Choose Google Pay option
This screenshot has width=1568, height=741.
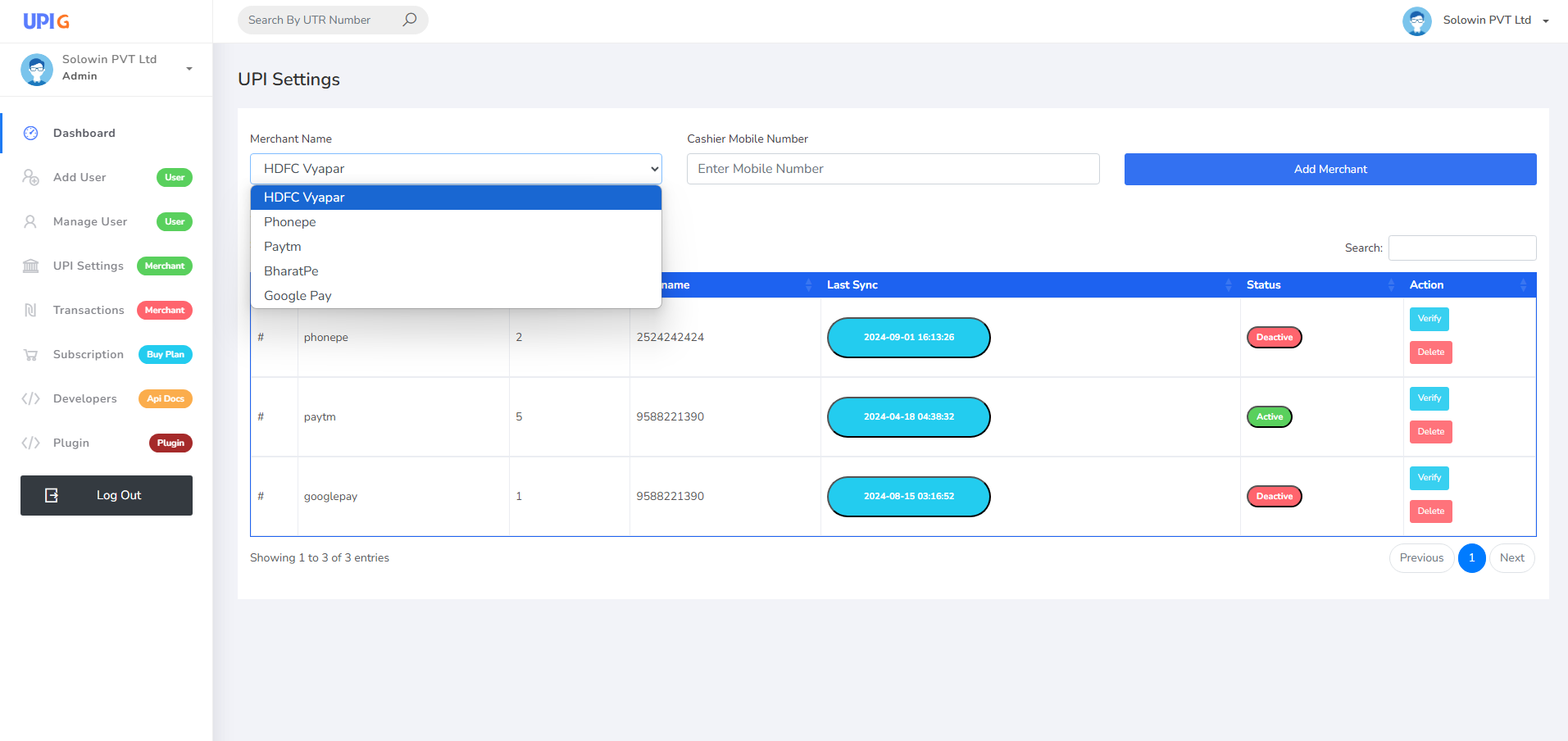456,296
